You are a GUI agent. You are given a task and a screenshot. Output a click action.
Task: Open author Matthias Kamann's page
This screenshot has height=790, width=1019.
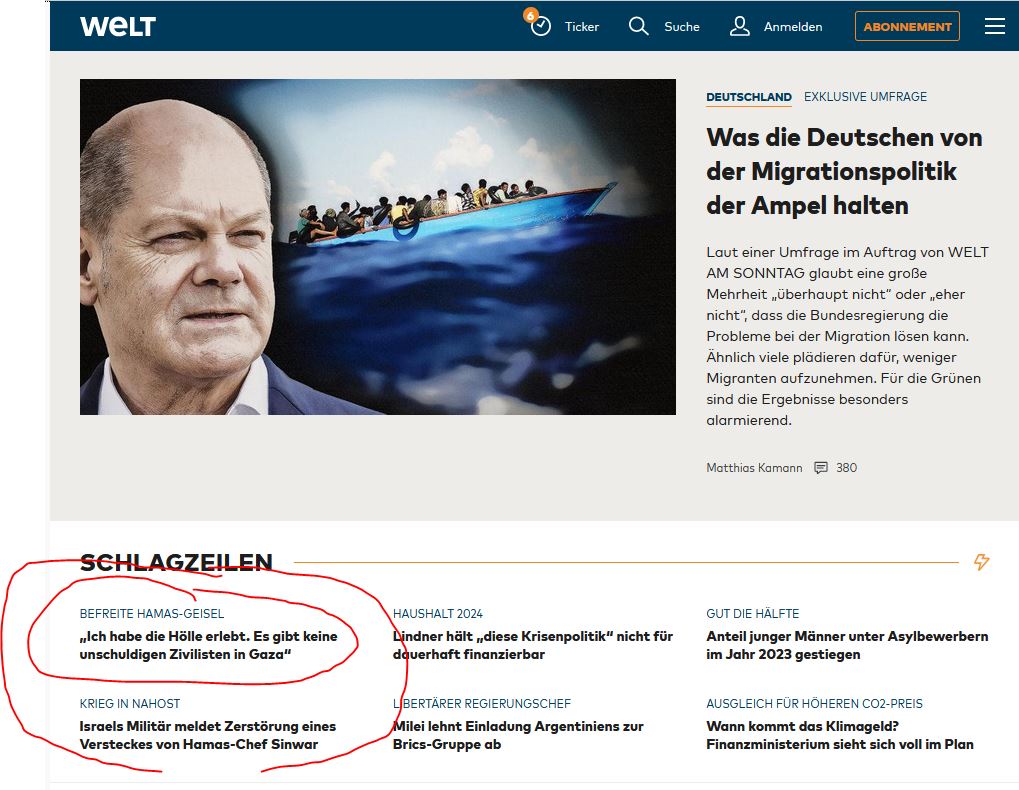click(x=754, y=468)
